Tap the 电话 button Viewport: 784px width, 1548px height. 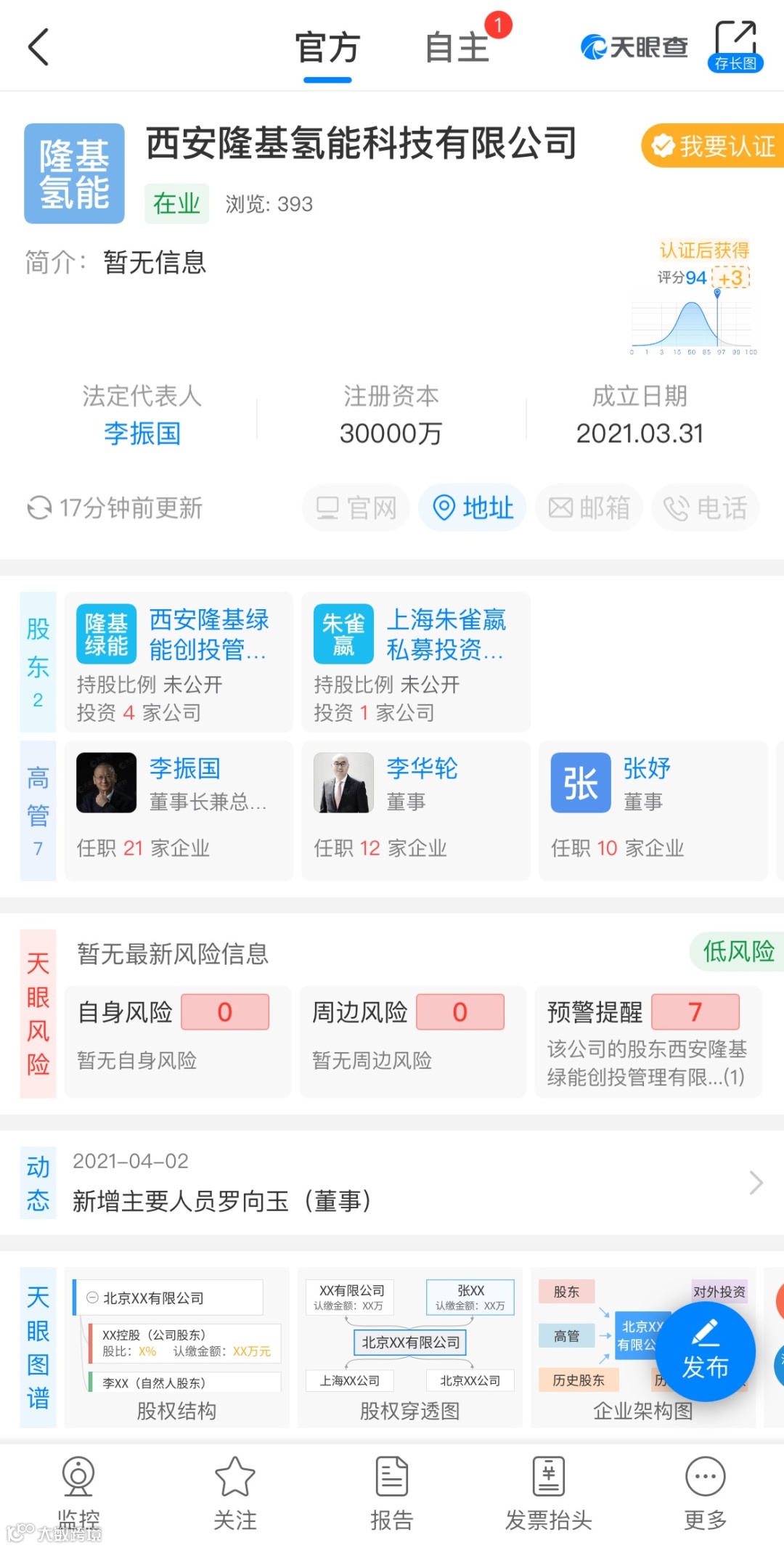pyautogui.click(x=706, y=508)
